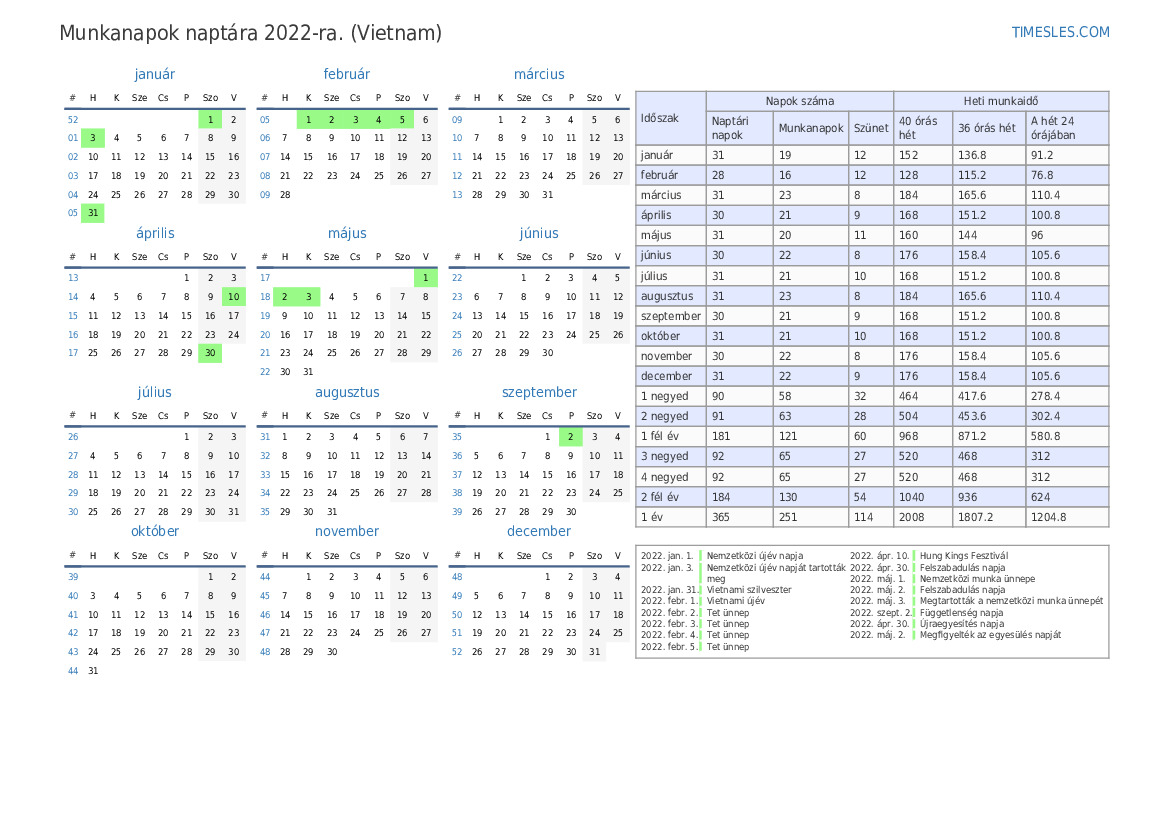The width and height of the screenshot is (1169, 827).
Task: Select the Szünet column header
Action: [x=870, y=128]
